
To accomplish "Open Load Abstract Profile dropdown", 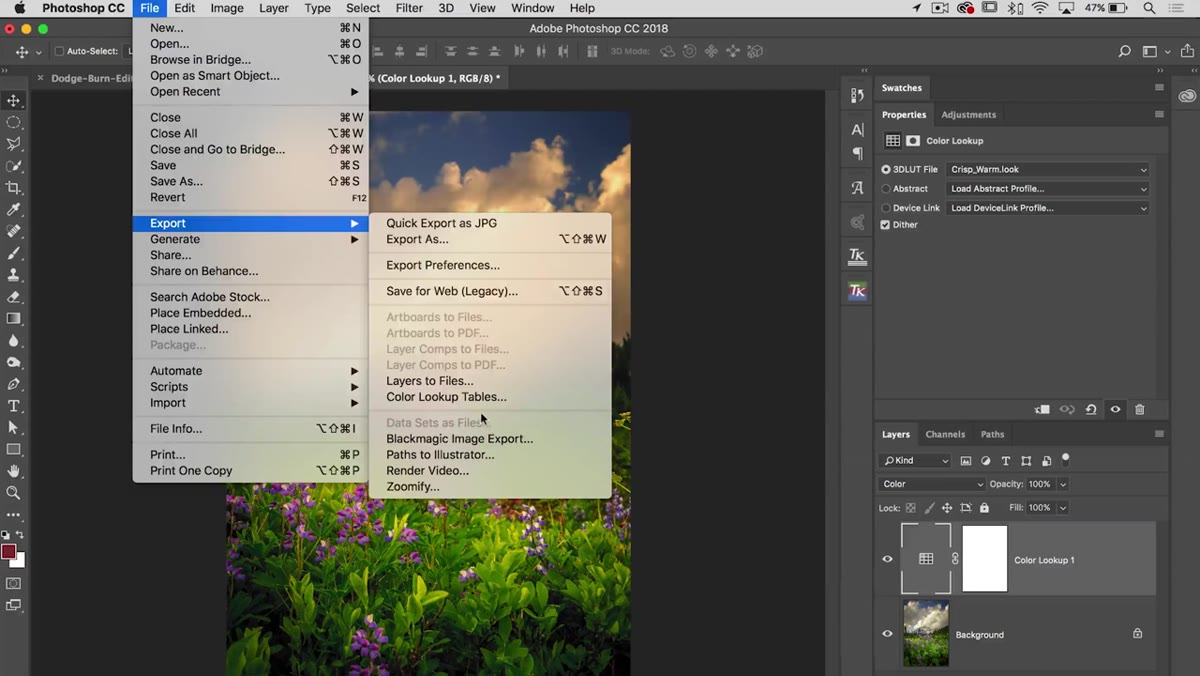I will 1048,189.
